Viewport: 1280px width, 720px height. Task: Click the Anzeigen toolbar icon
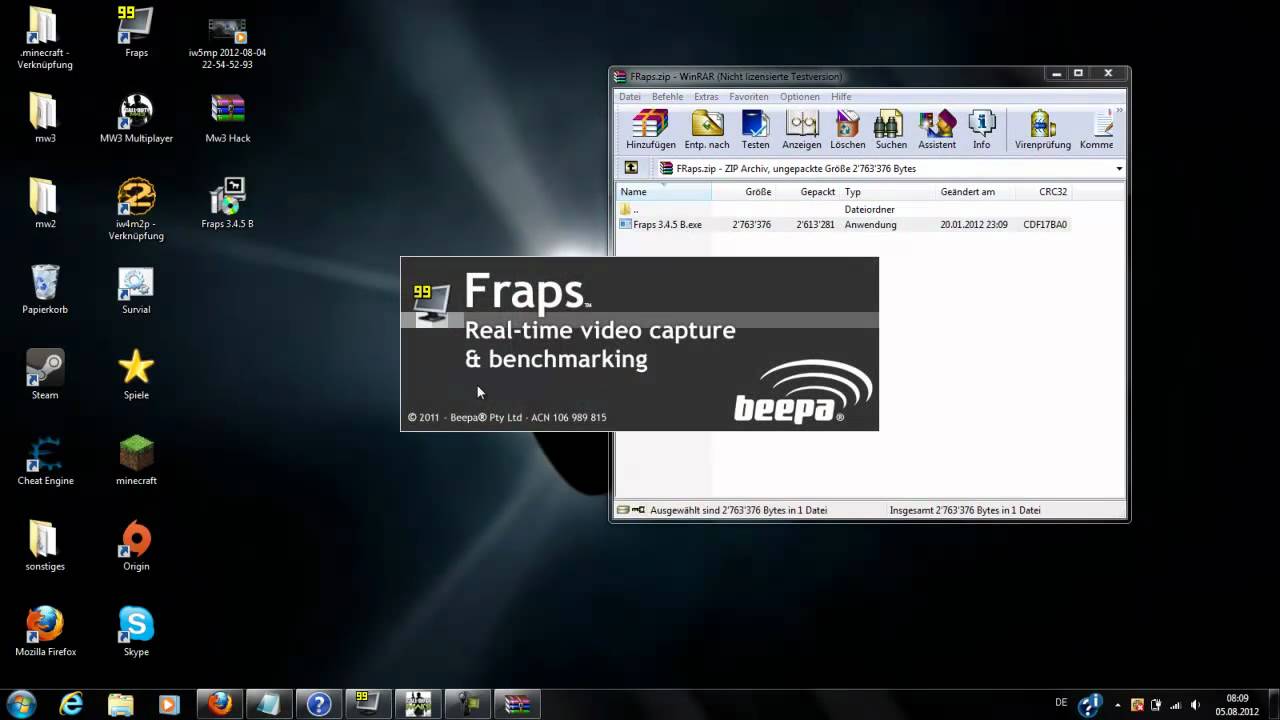click(x=802, y=130)
